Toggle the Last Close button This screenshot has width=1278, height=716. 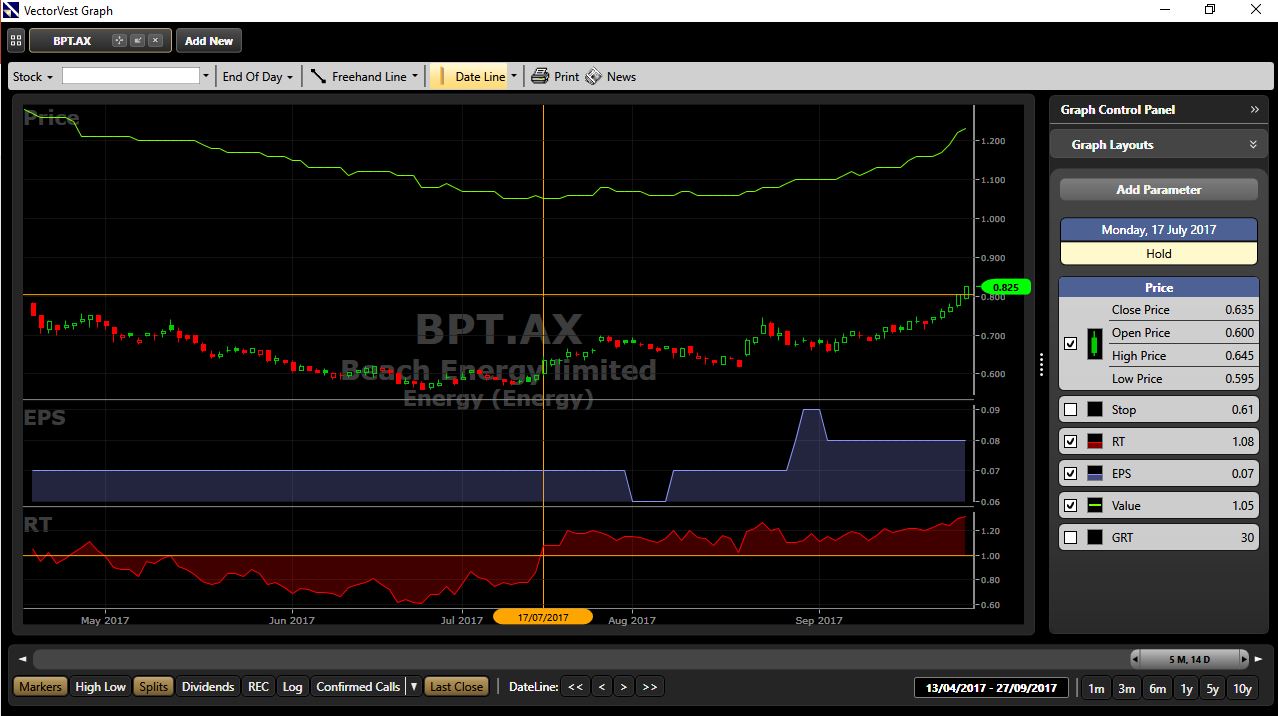point(456,687)
